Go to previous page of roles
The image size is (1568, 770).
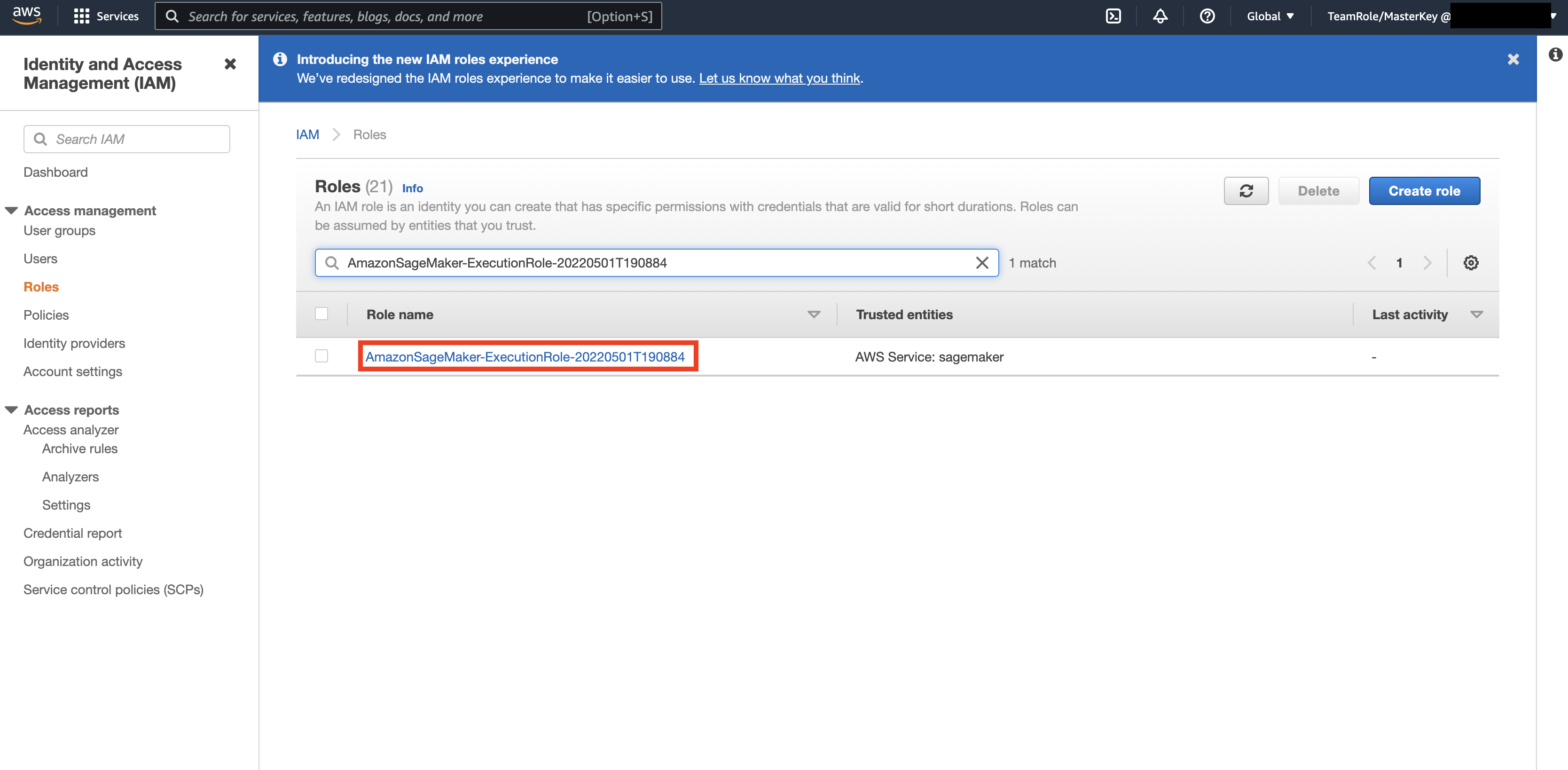[1372, 263]
